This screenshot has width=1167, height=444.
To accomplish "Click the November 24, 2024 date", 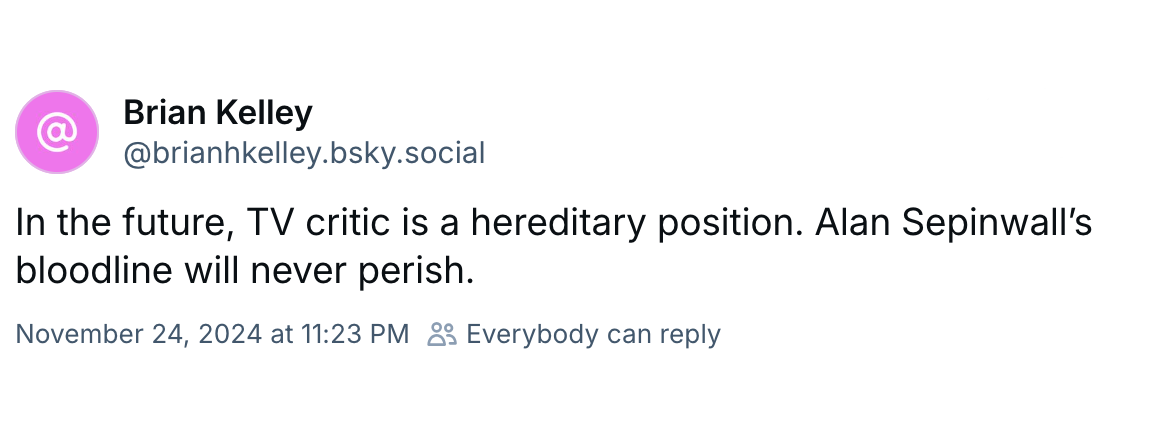I will (x=139, y=334).
